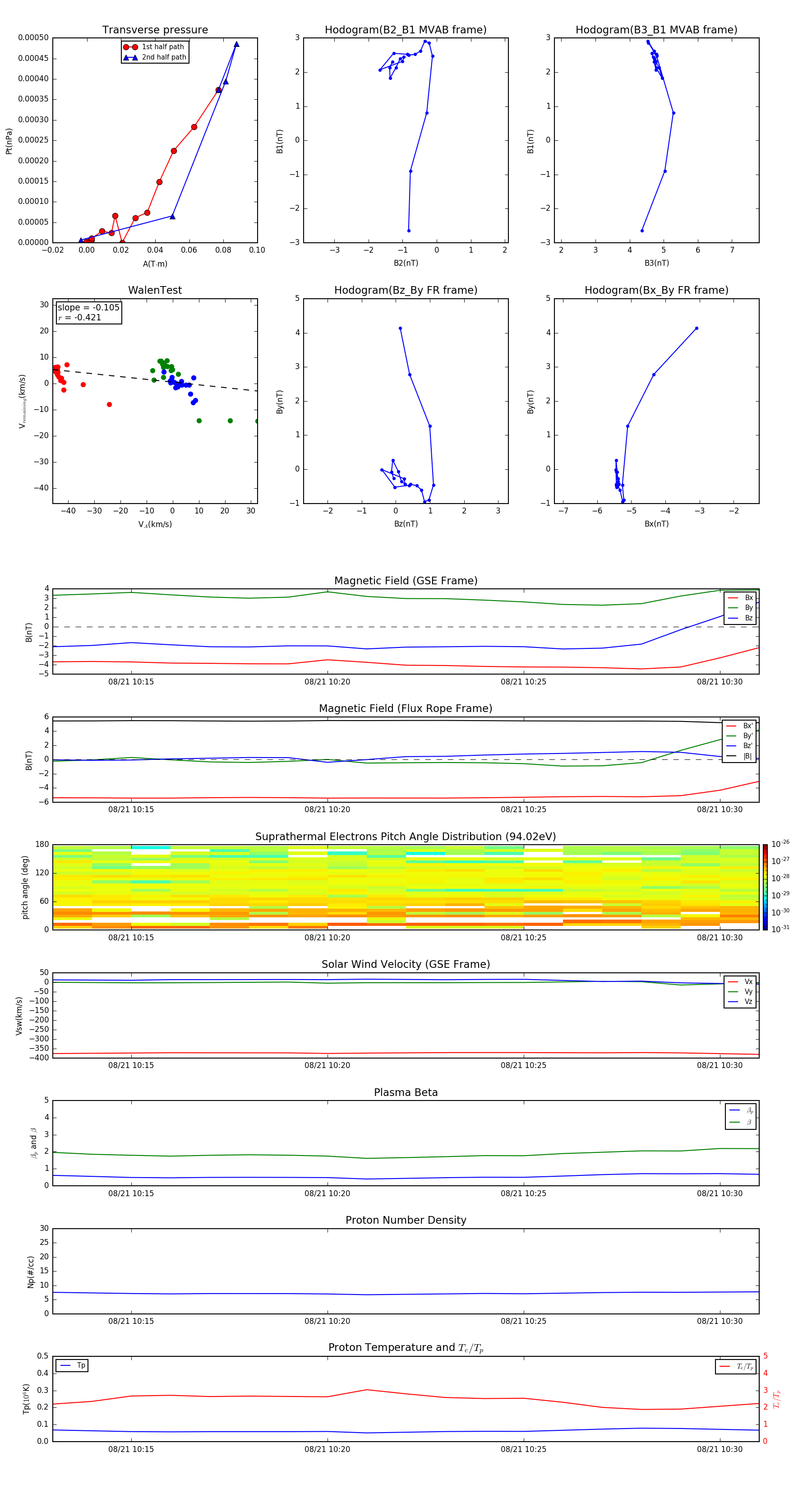Click the 'Hodogram(B2_B1 MVAB frame)' title
812x1489 pixels.
[x=406, y=29]
